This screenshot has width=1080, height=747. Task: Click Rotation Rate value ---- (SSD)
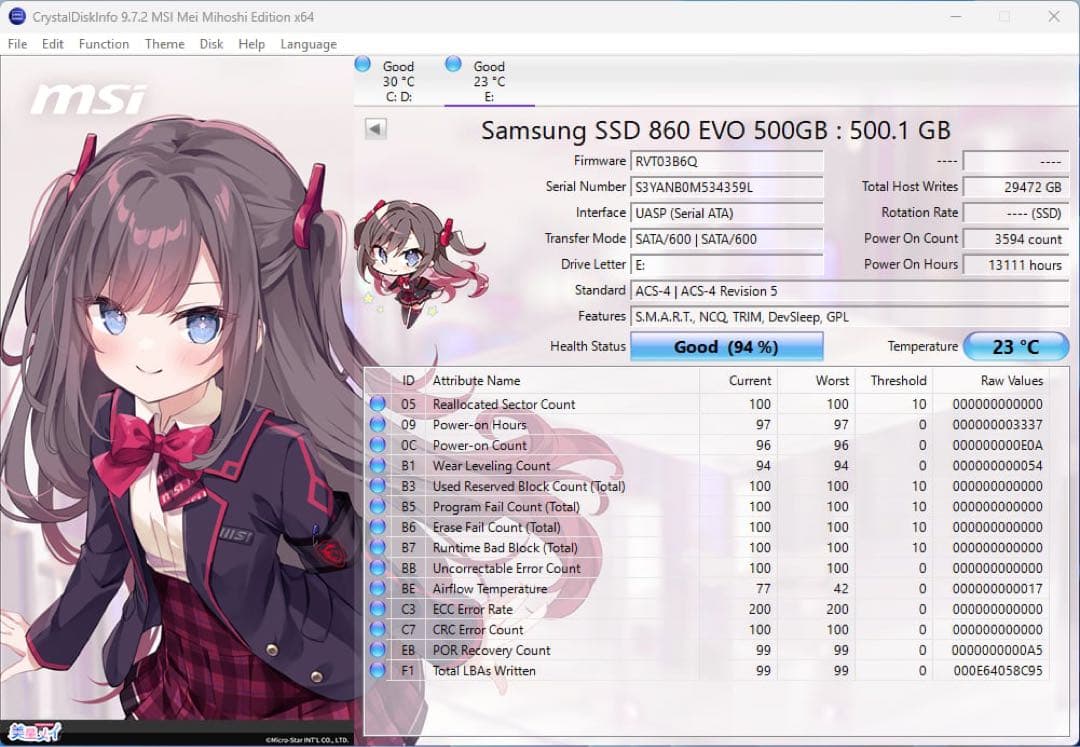(1016, 213)
